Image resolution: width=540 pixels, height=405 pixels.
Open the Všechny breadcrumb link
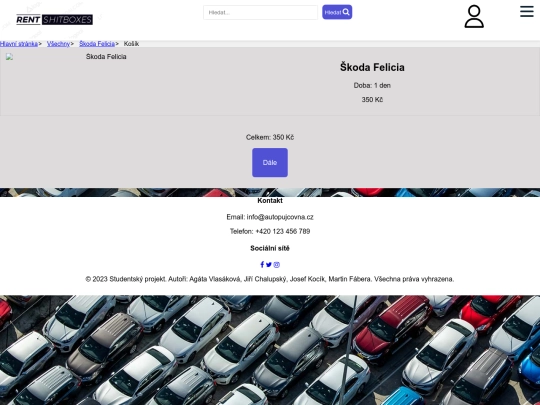pos(58,44)
